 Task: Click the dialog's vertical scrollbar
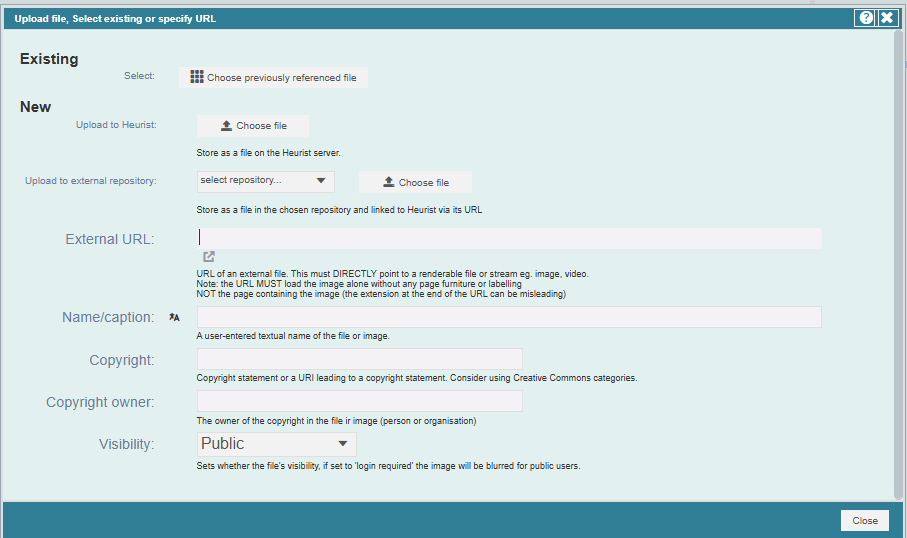pyautogui.click(x=898, y=263)
